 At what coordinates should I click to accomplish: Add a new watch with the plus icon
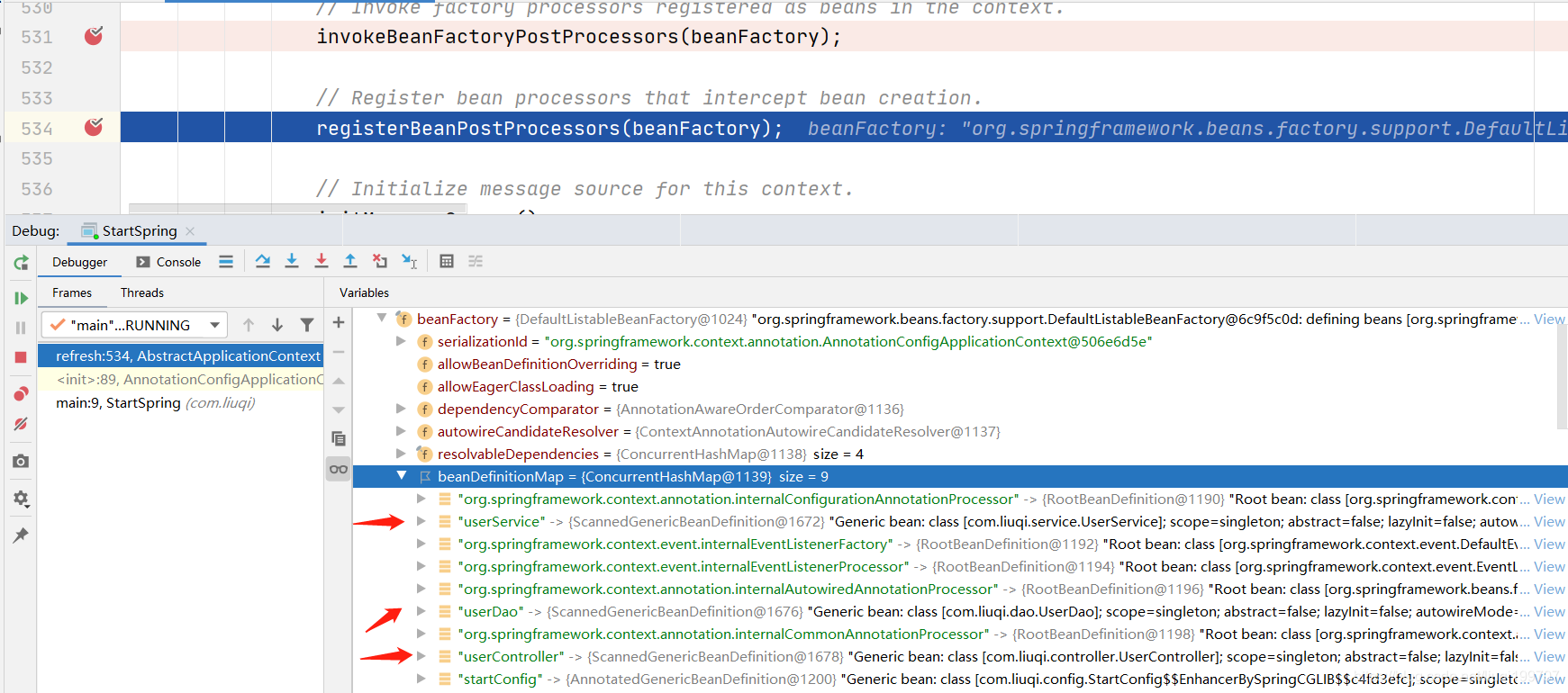pyautogui.click(x=339, y=322)
